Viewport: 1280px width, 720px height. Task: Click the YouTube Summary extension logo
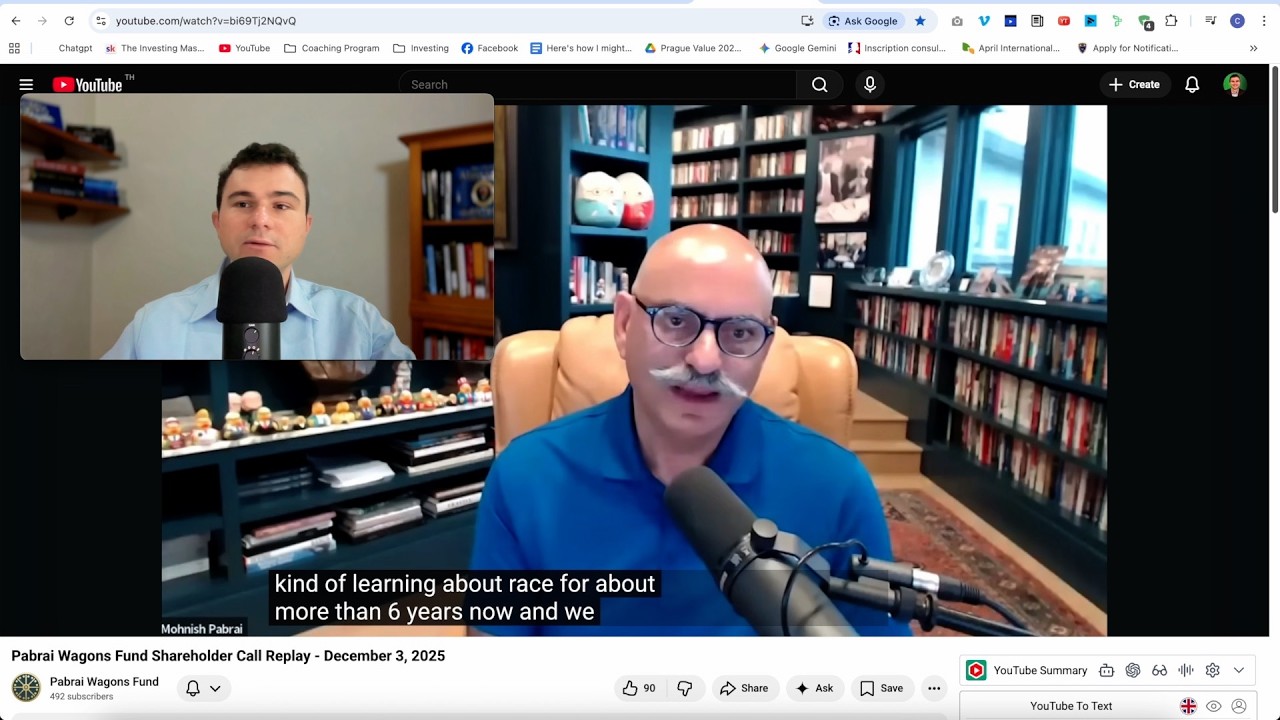tap(976, 670)
